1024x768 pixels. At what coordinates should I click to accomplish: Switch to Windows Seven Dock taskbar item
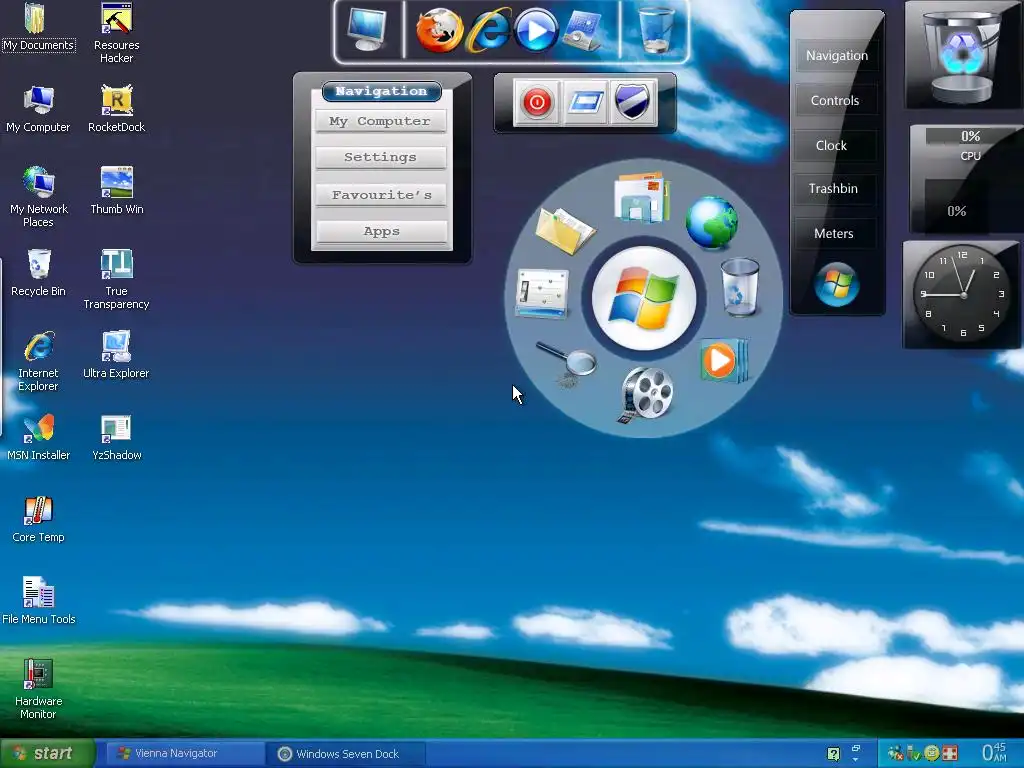point(346,754)
